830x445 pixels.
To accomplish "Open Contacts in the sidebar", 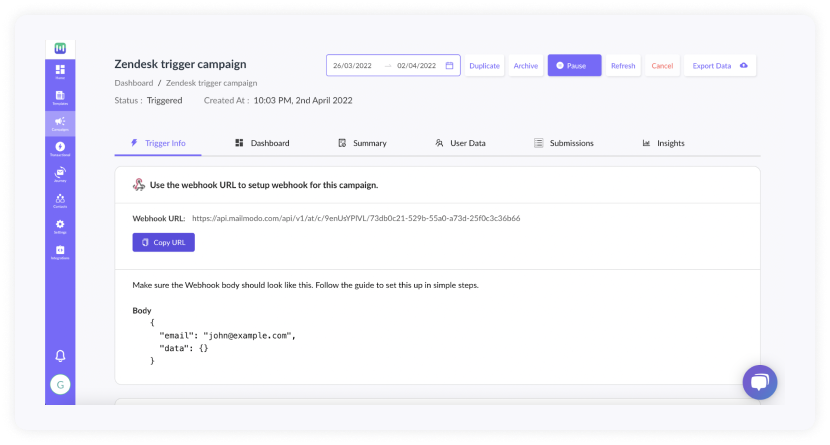I will (x=60, y=201).
